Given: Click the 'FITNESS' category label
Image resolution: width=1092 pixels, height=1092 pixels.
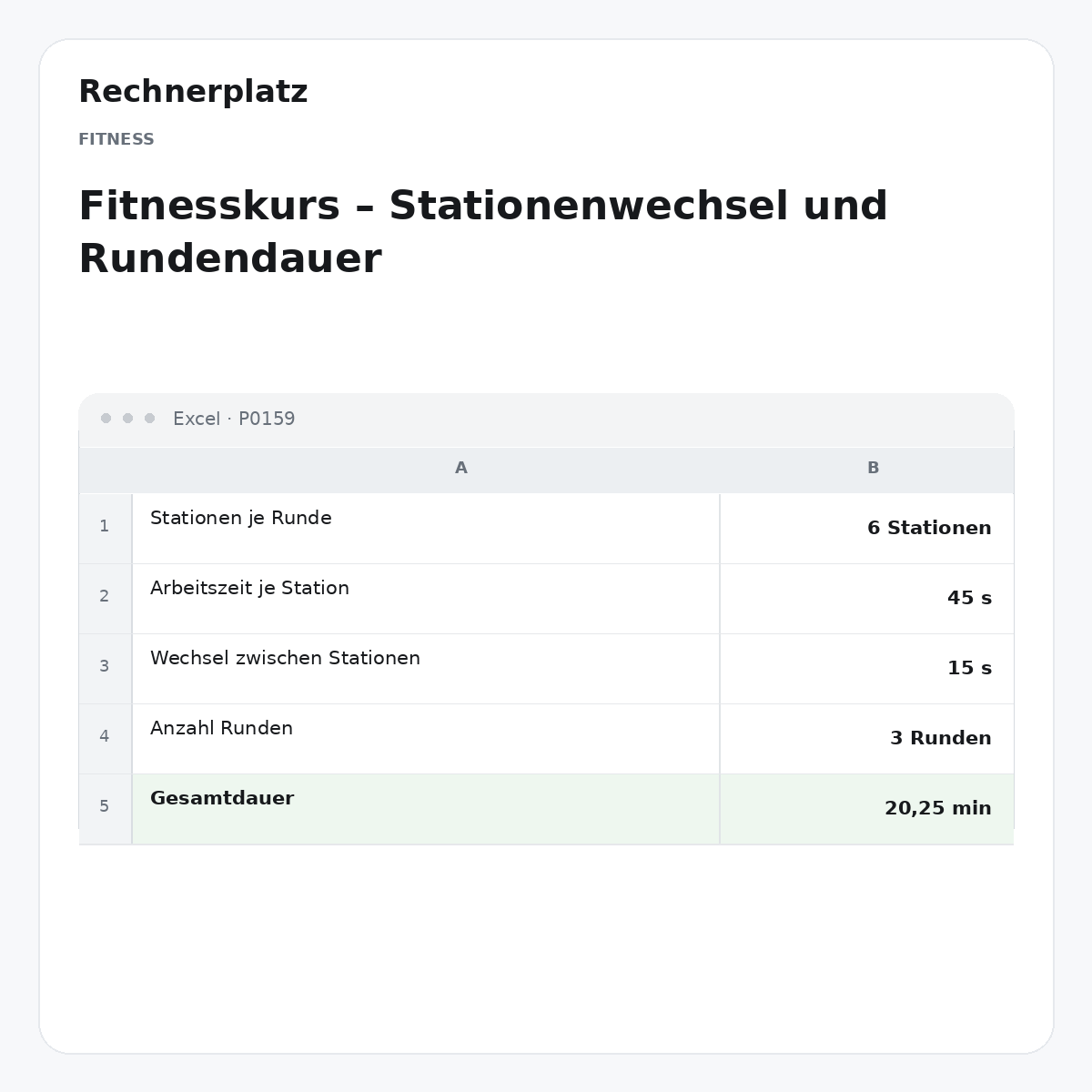Looking at the screenshot, I should (116, 139).
